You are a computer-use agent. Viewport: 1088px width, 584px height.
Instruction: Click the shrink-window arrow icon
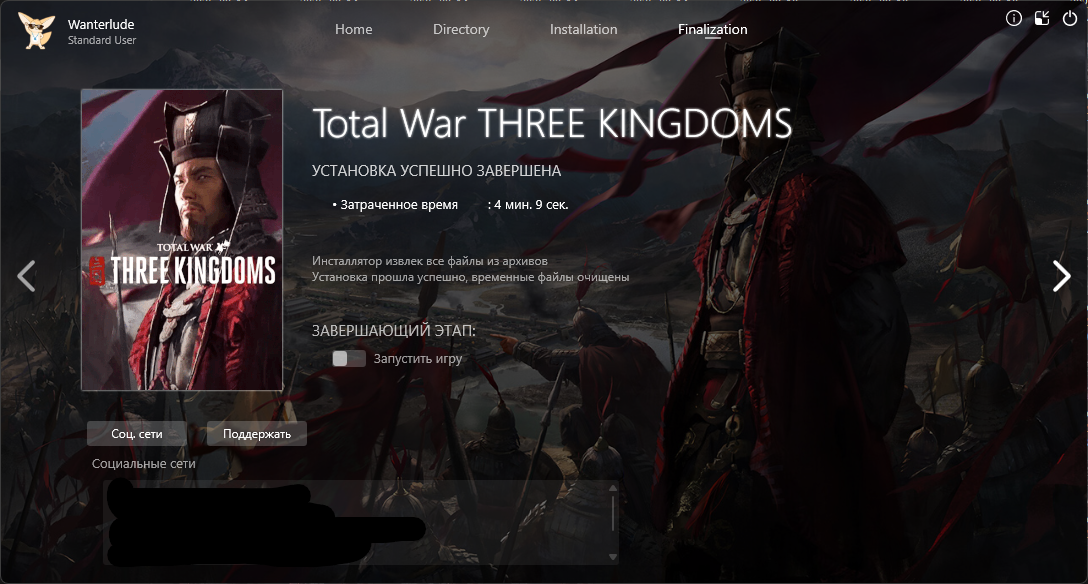click(1042, 19)
